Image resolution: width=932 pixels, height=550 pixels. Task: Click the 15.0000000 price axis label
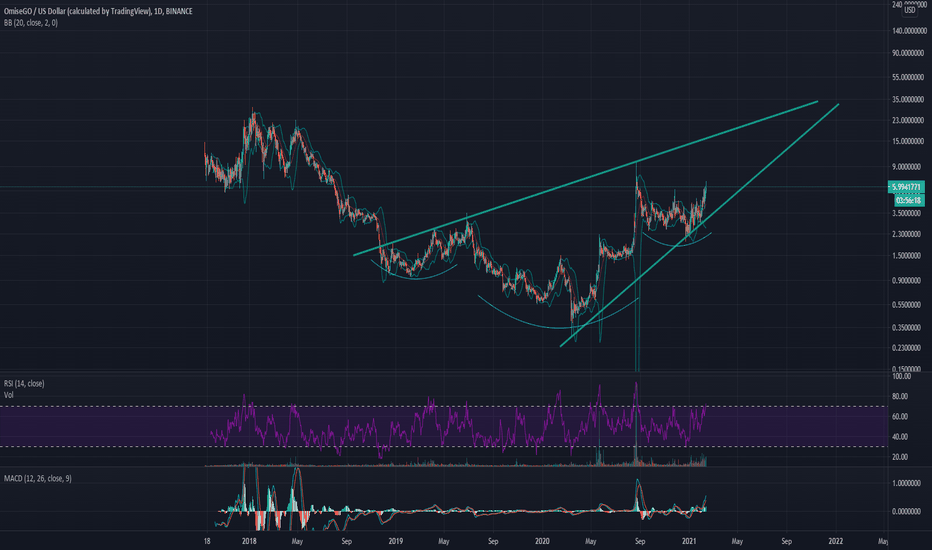point(909,142)
